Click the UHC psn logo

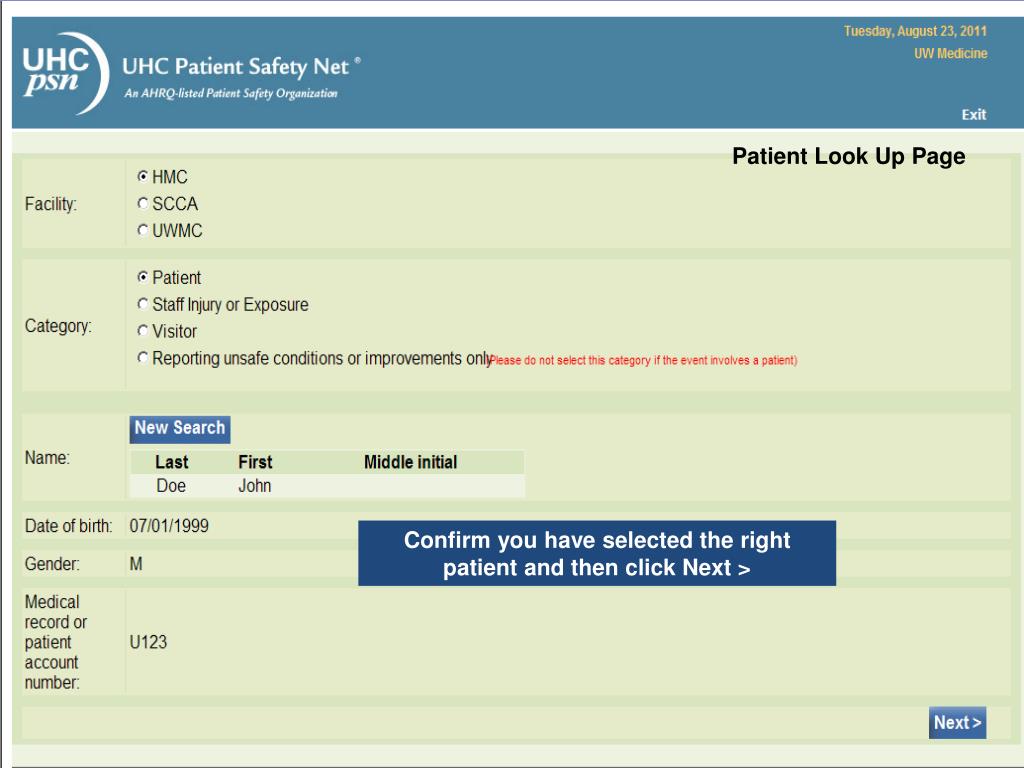point(65,73)
